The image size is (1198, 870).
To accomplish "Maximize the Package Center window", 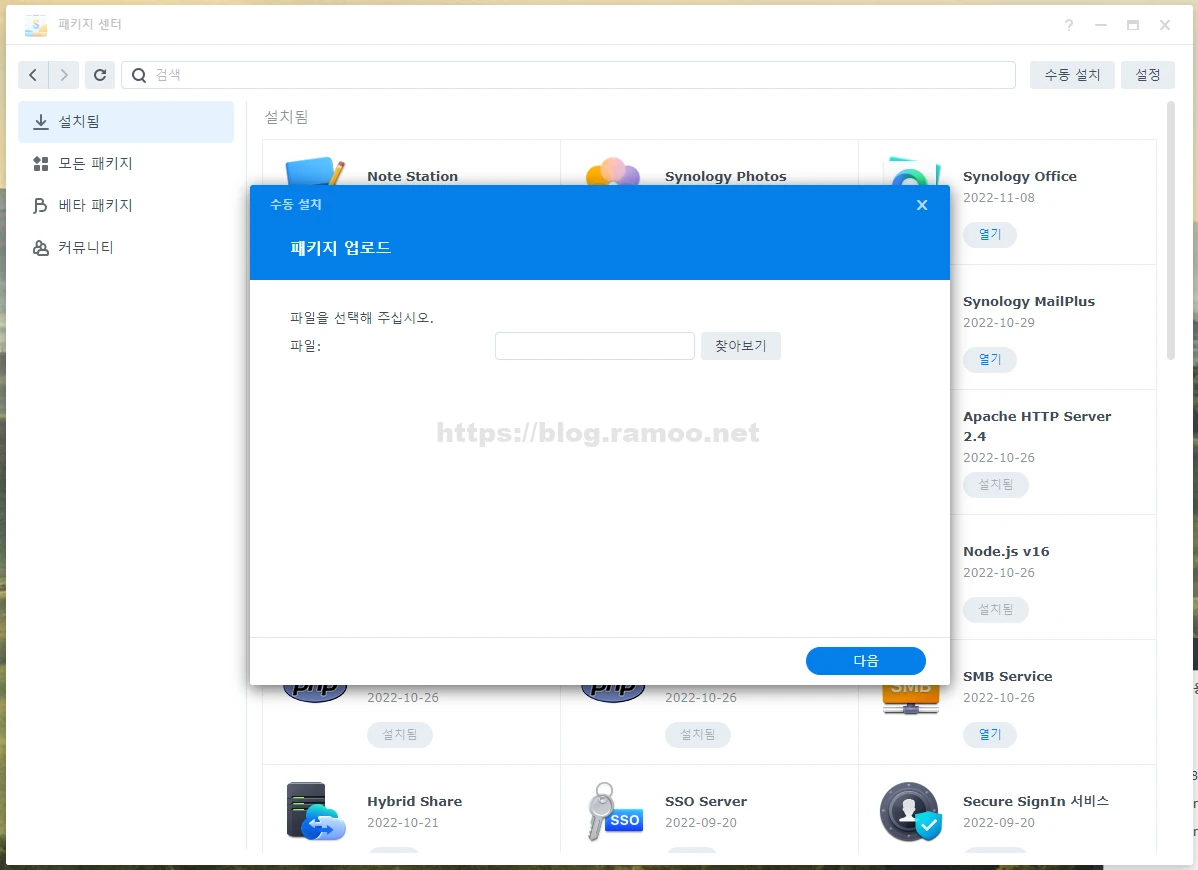I will point(1133,25).
